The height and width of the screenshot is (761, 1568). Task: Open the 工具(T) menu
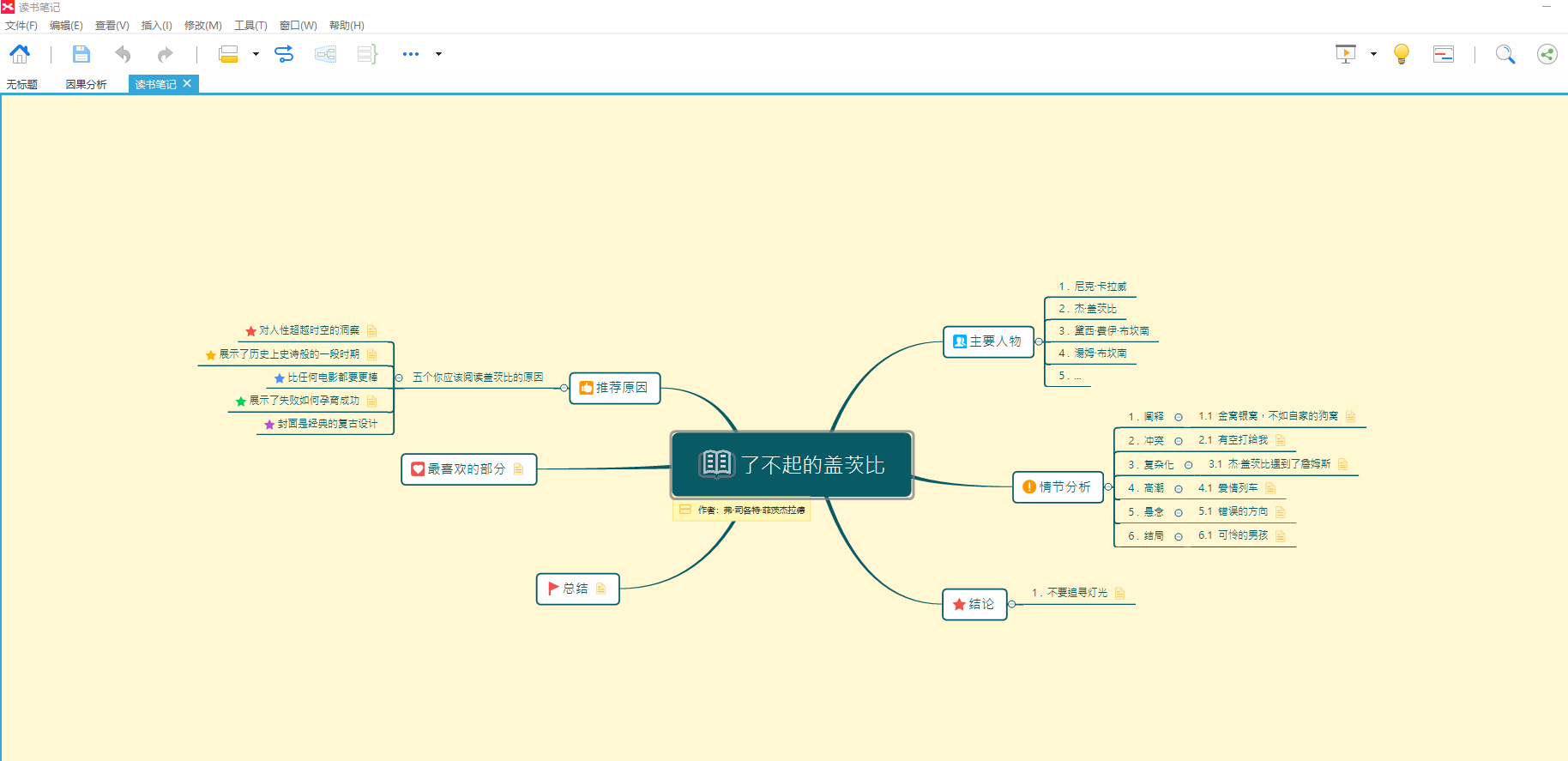click(250, 26)
